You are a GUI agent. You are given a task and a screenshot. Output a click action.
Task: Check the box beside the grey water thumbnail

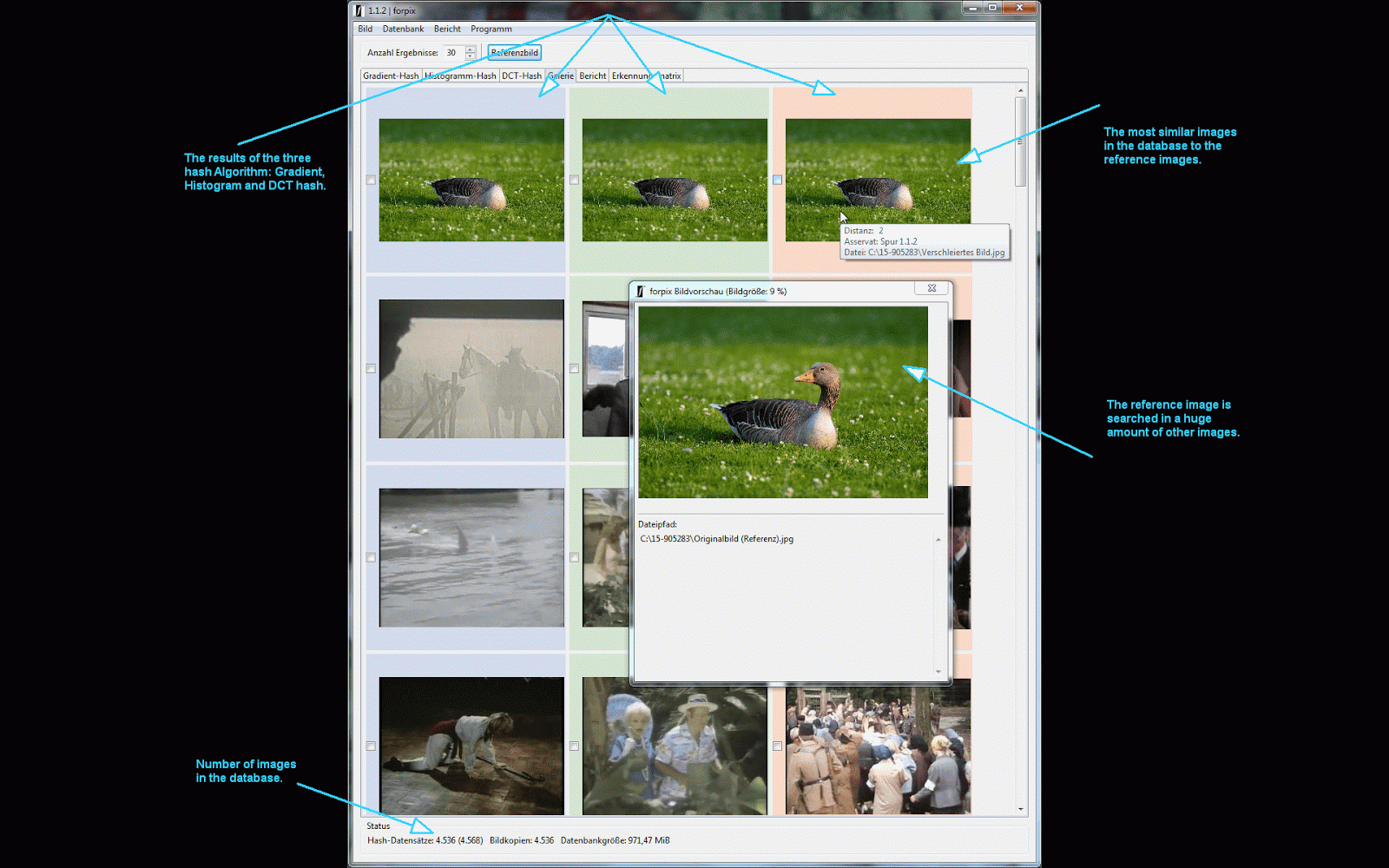pyautogui.click(x=371, y=557)
